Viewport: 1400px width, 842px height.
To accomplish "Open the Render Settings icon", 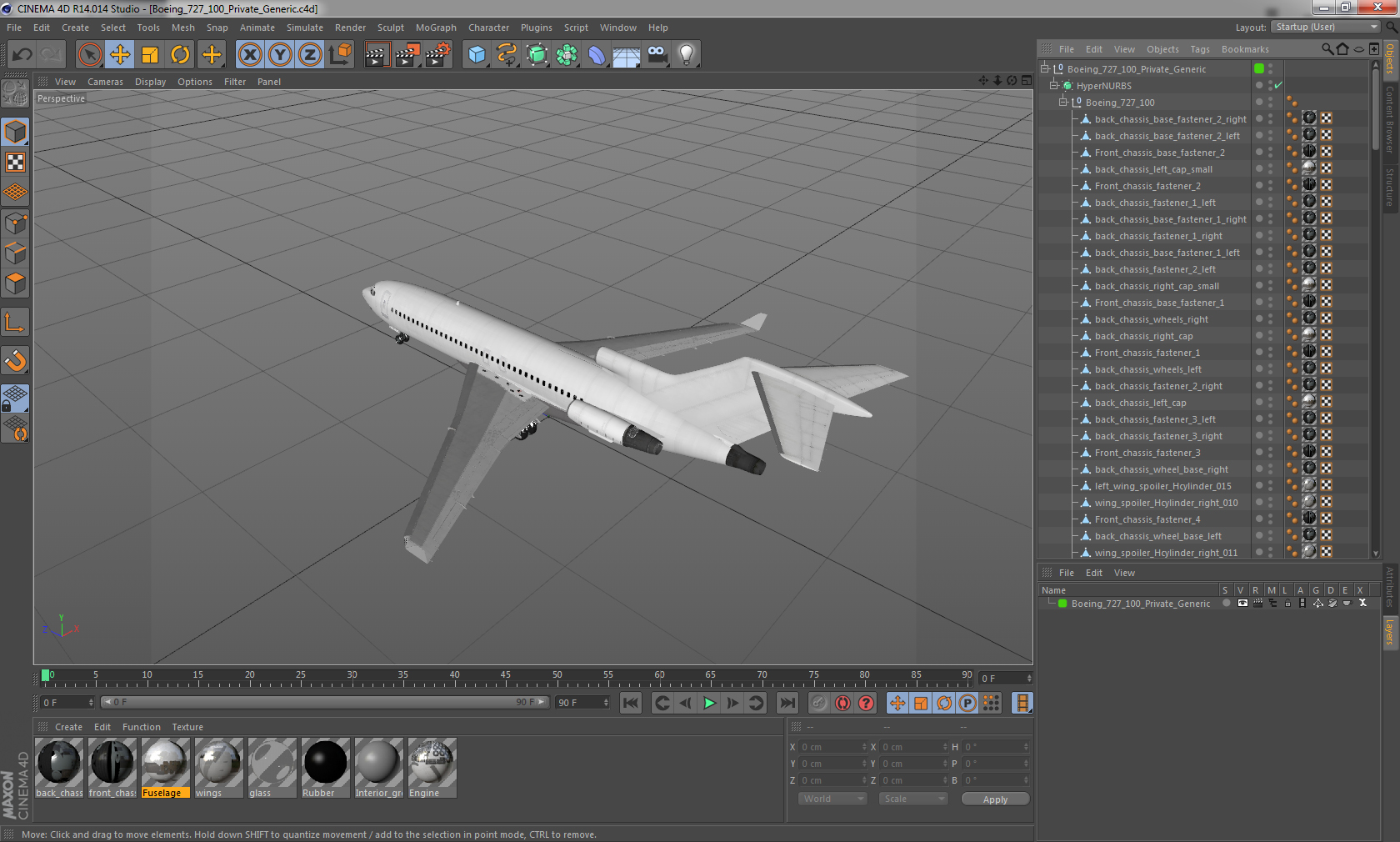I will pyautogui.click(x=438, y=55).
